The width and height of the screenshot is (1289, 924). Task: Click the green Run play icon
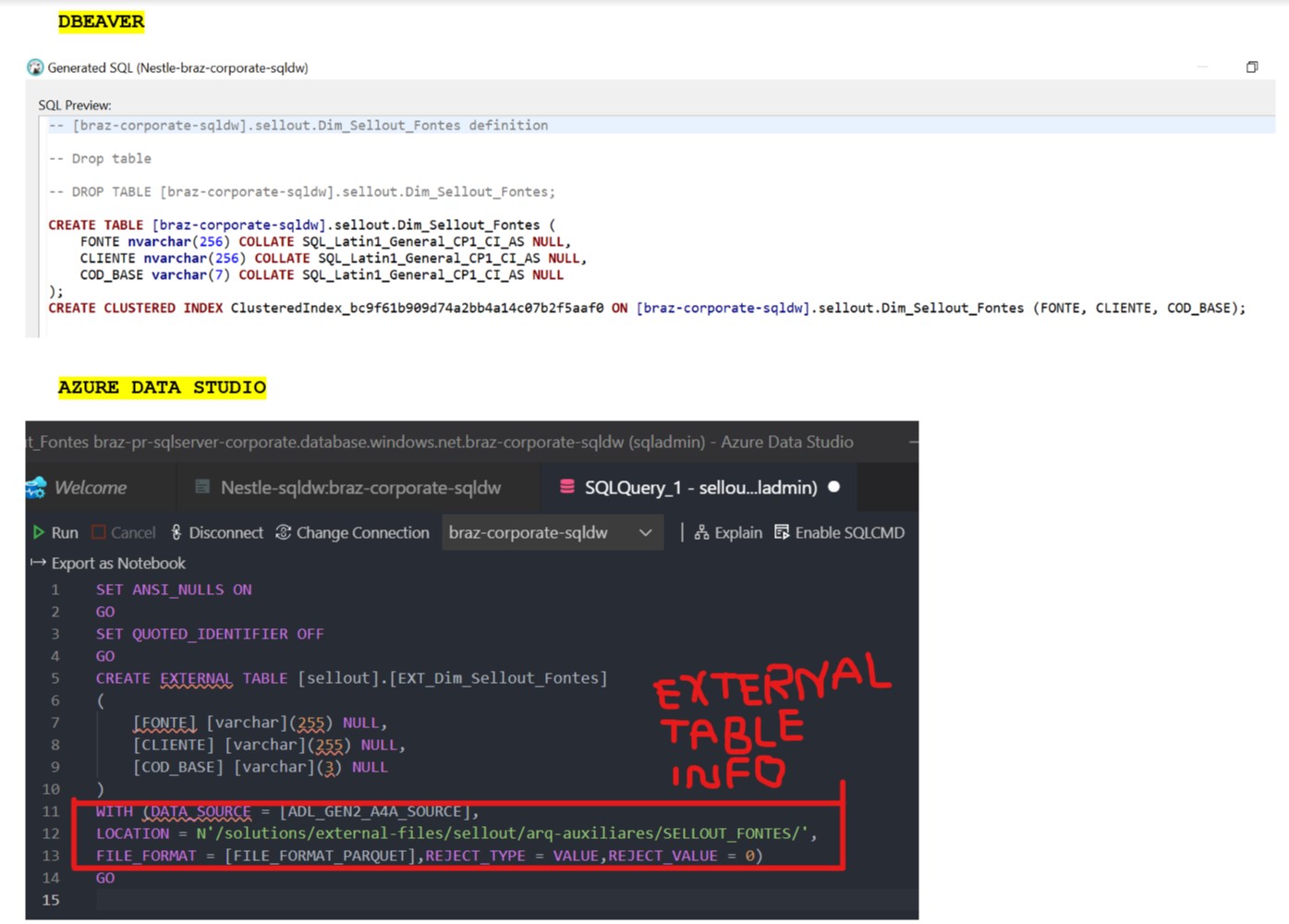point(38,532)
